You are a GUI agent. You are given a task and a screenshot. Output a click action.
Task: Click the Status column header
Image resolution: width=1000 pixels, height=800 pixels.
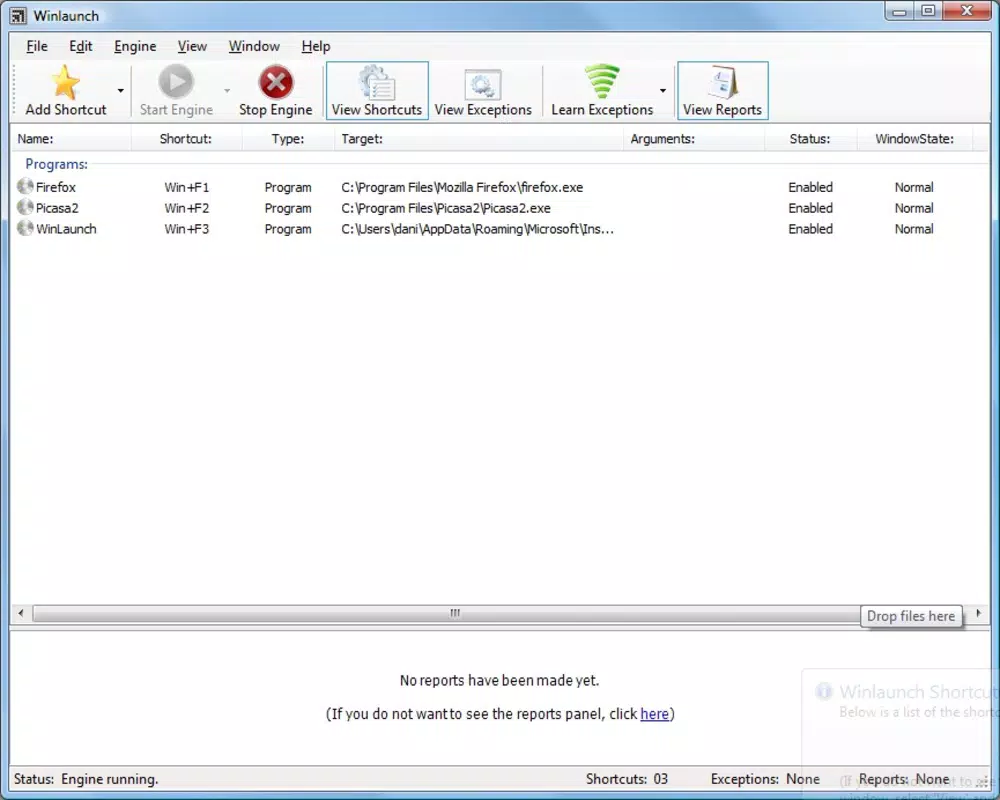pyautogui.click(x=810, y=138)
